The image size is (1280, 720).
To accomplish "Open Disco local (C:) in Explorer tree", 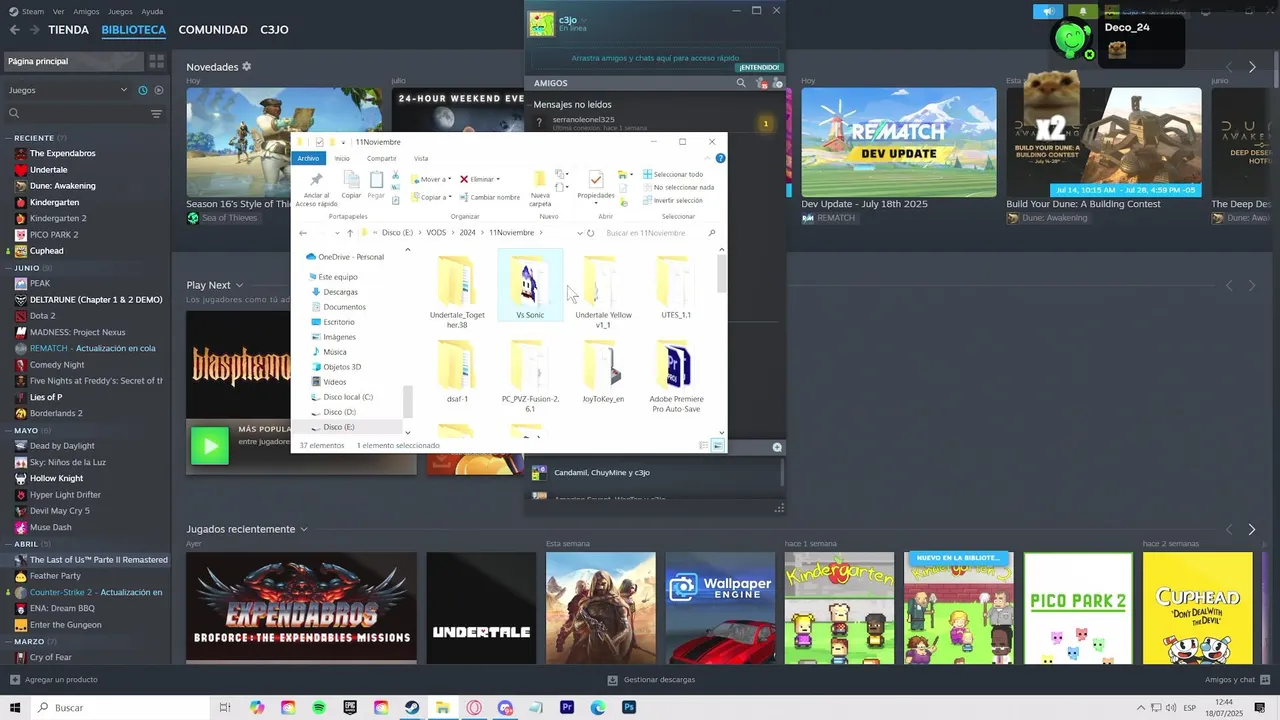I will point(347,397).
